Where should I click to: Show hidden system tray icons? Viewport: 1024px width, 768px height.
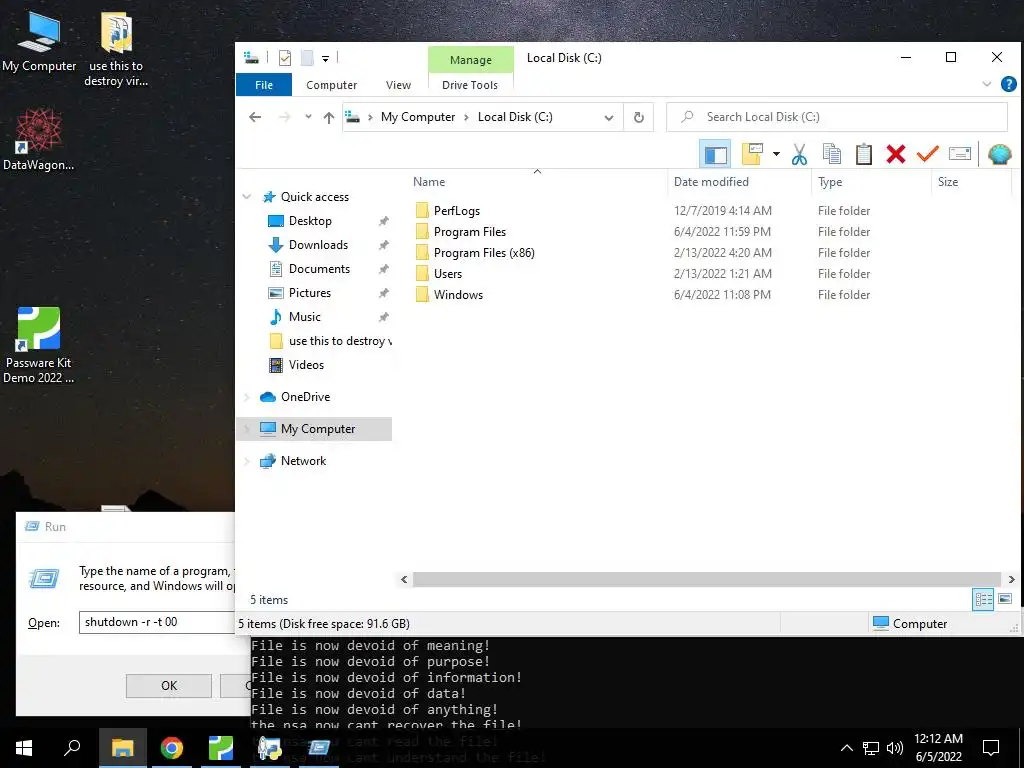(x=846, y=748)
